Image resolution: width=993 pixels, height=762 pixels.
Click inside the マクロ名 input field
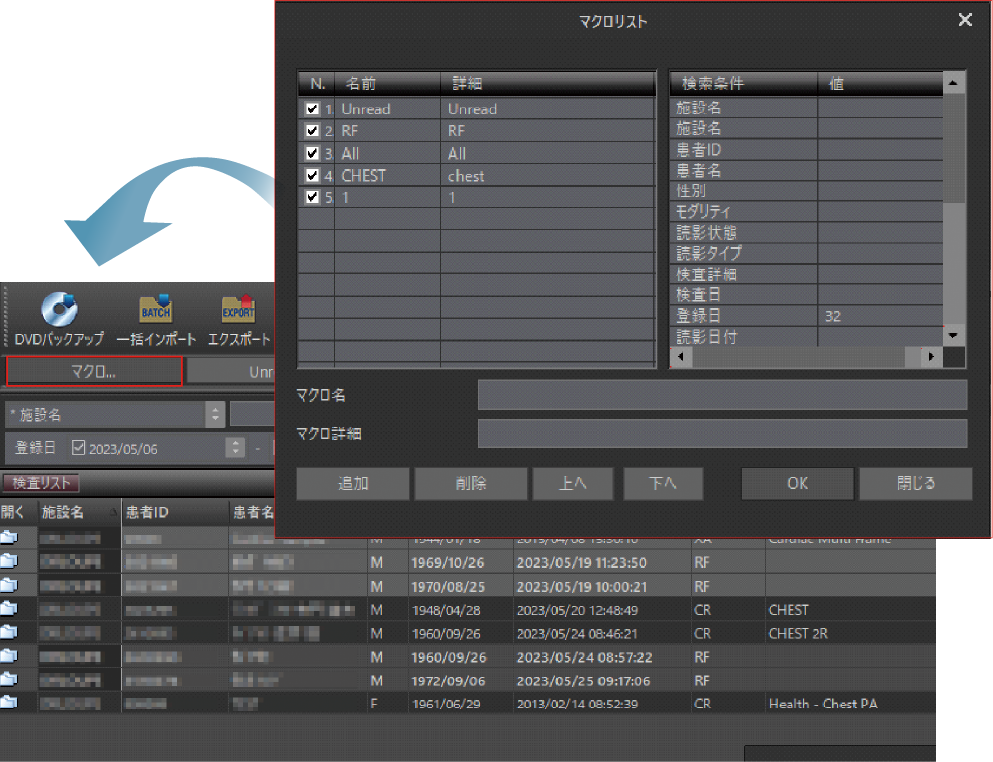click(722, 395)
